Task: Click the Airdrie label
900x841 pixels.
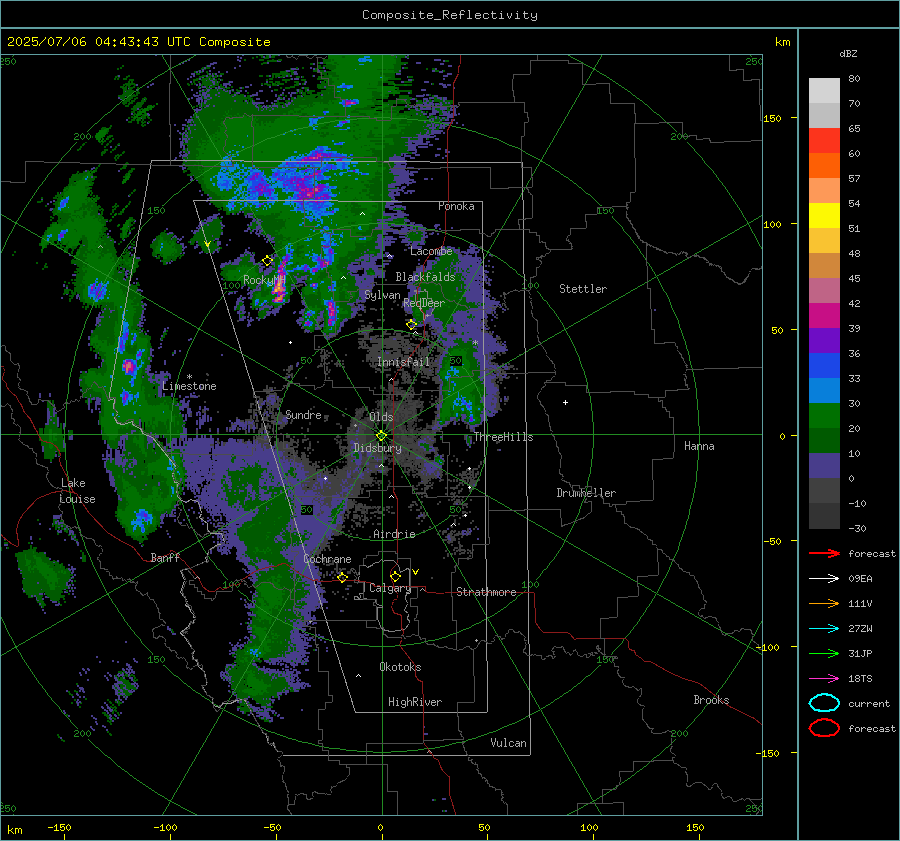Action: click(394, 534)
